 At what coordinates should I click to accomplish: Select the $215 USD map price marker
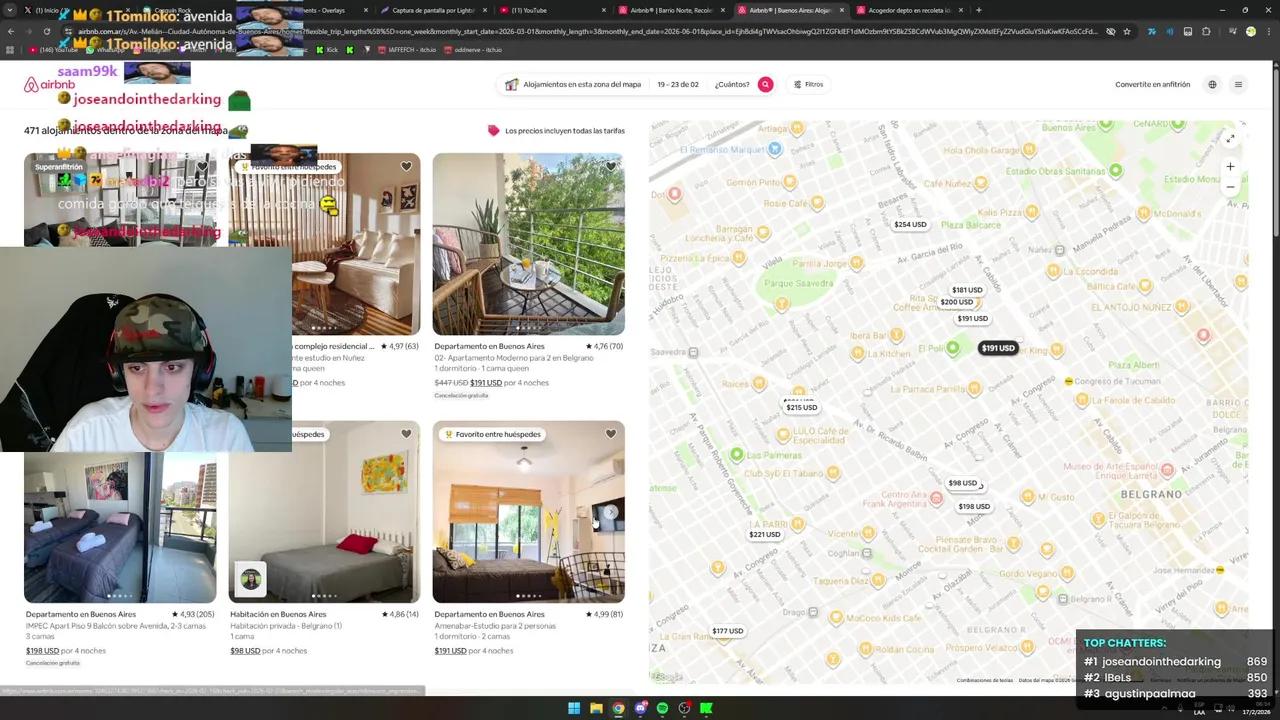coord(801,407)
